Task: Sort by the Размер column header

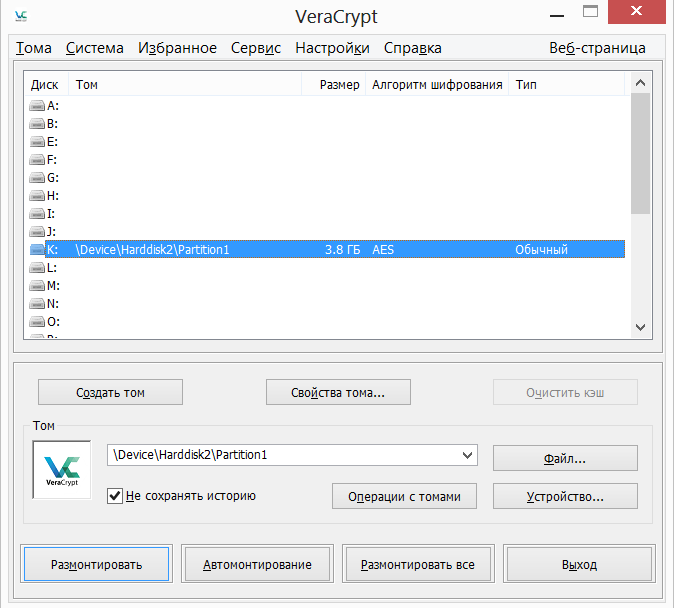Action: pos(334,85)
